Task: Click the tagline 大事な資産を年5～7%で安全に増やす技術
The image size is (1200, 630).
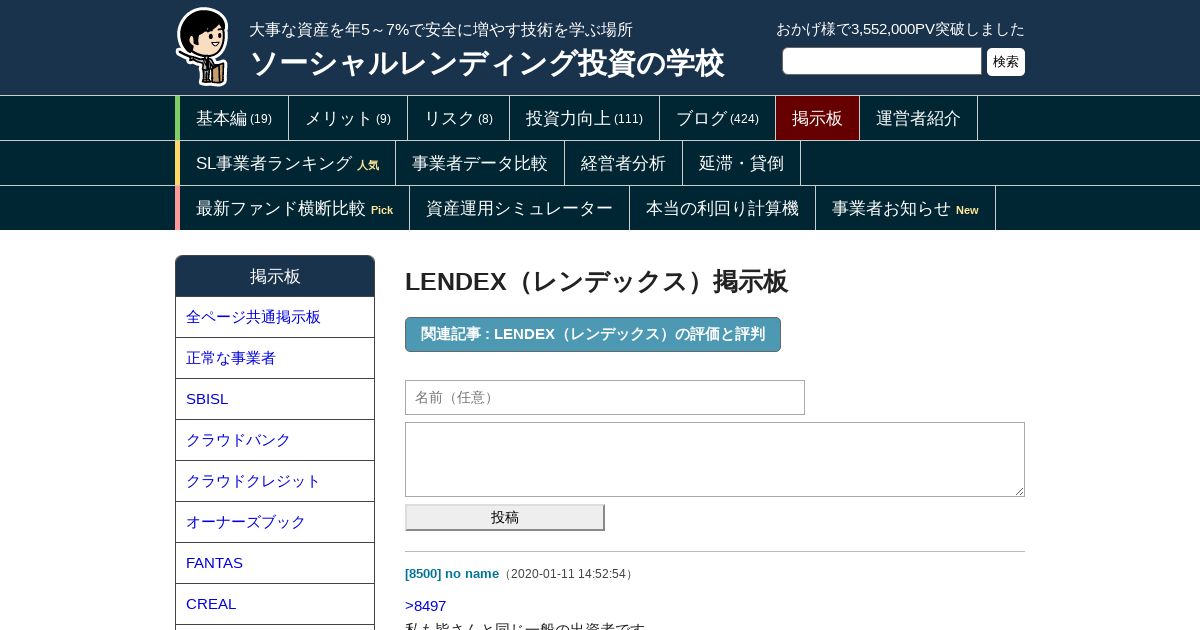Action: tap(441, 29)
